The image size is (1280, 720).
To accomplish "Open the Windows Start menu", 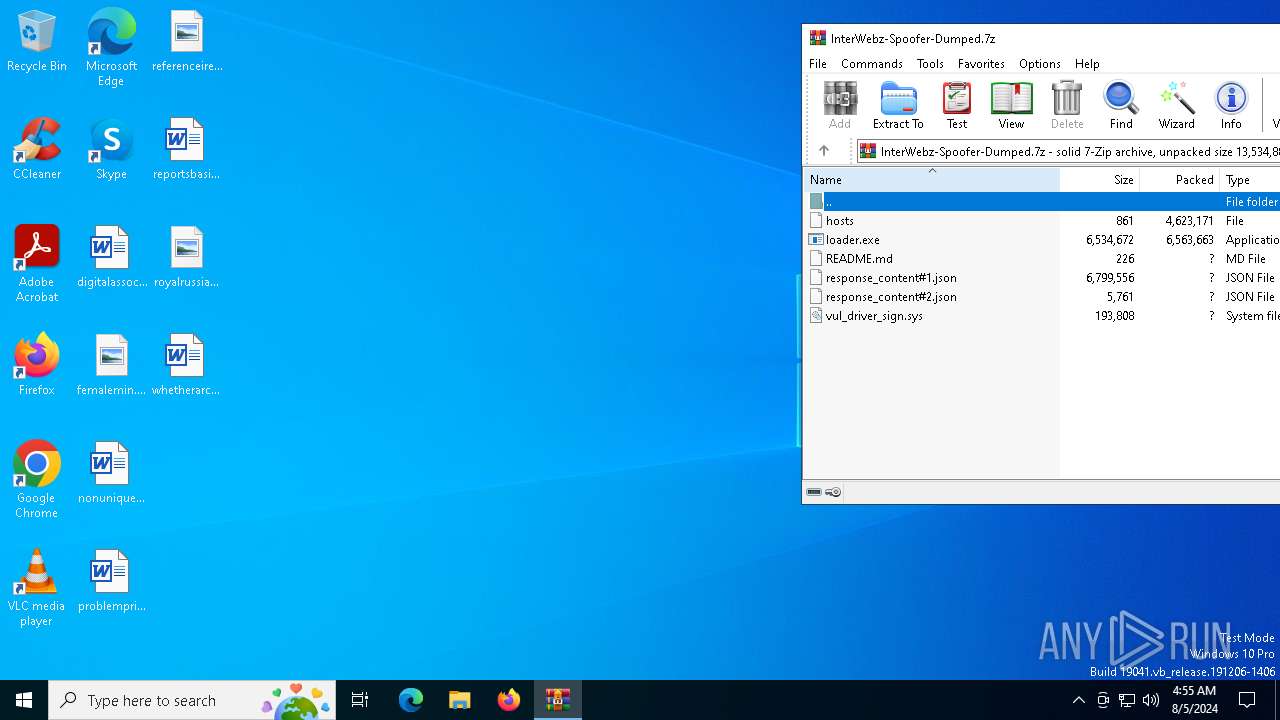I will click(24, 700).
